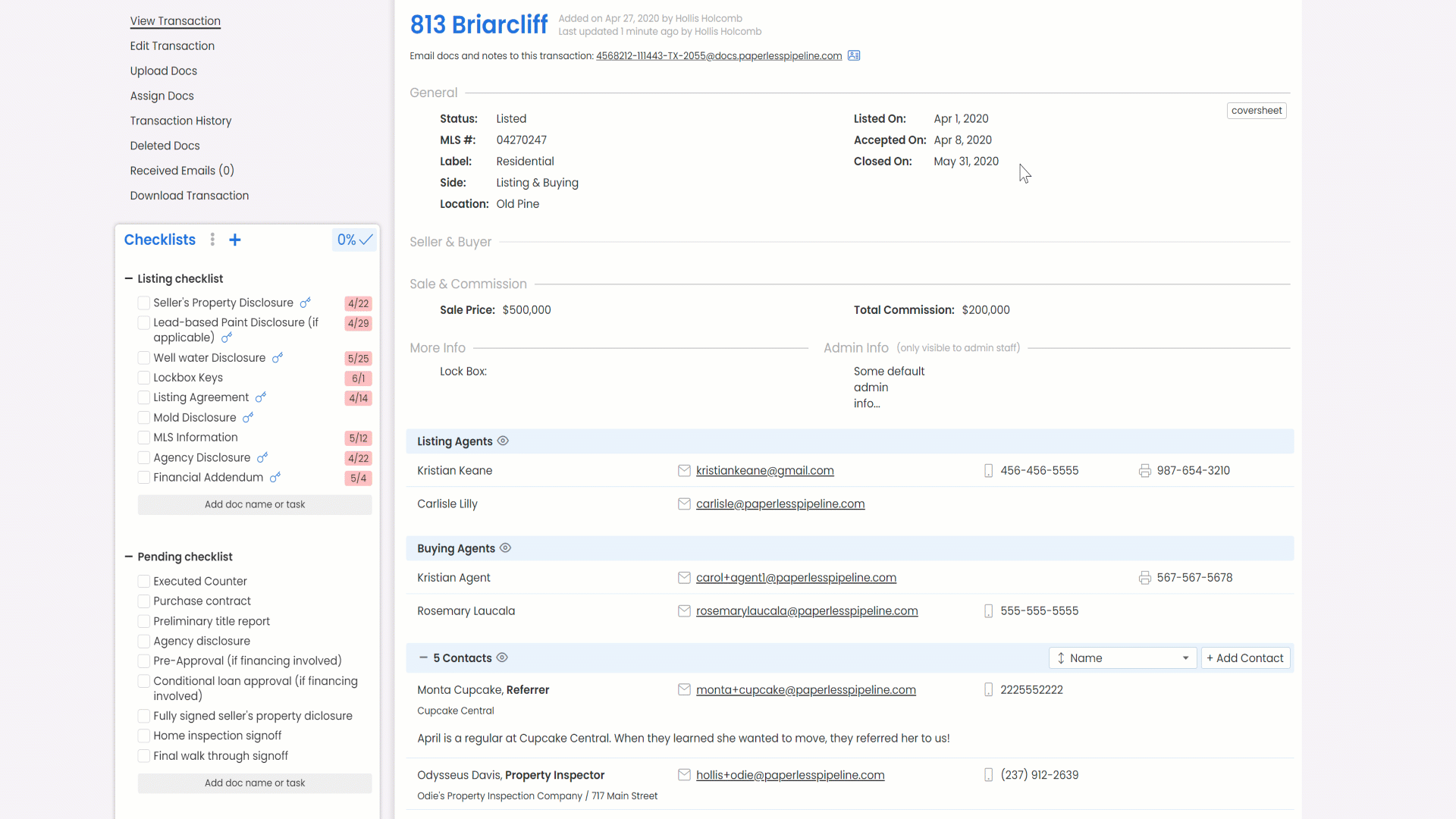Collapse the Listing checklist section
The image size is (1456, 819).
[129, 279]
